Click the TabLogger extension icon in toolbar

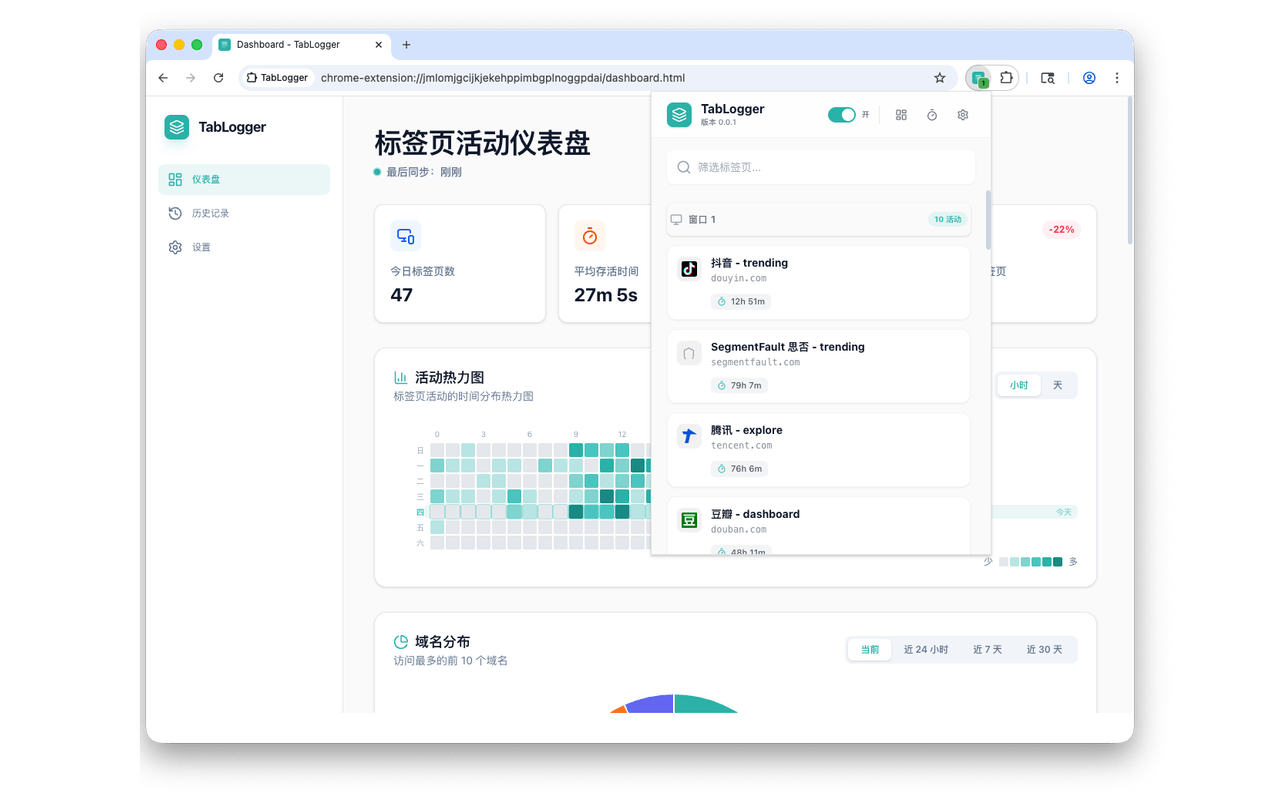979,78
